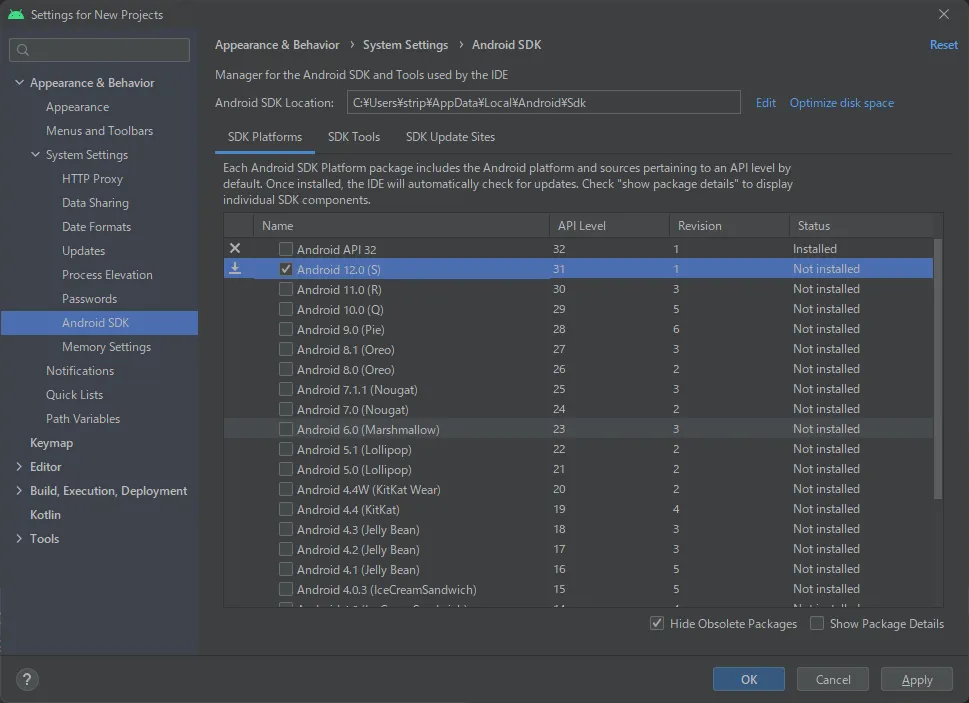Collapse the Appearance & Behavior section

pyautogui.click(x=19, y=83)
